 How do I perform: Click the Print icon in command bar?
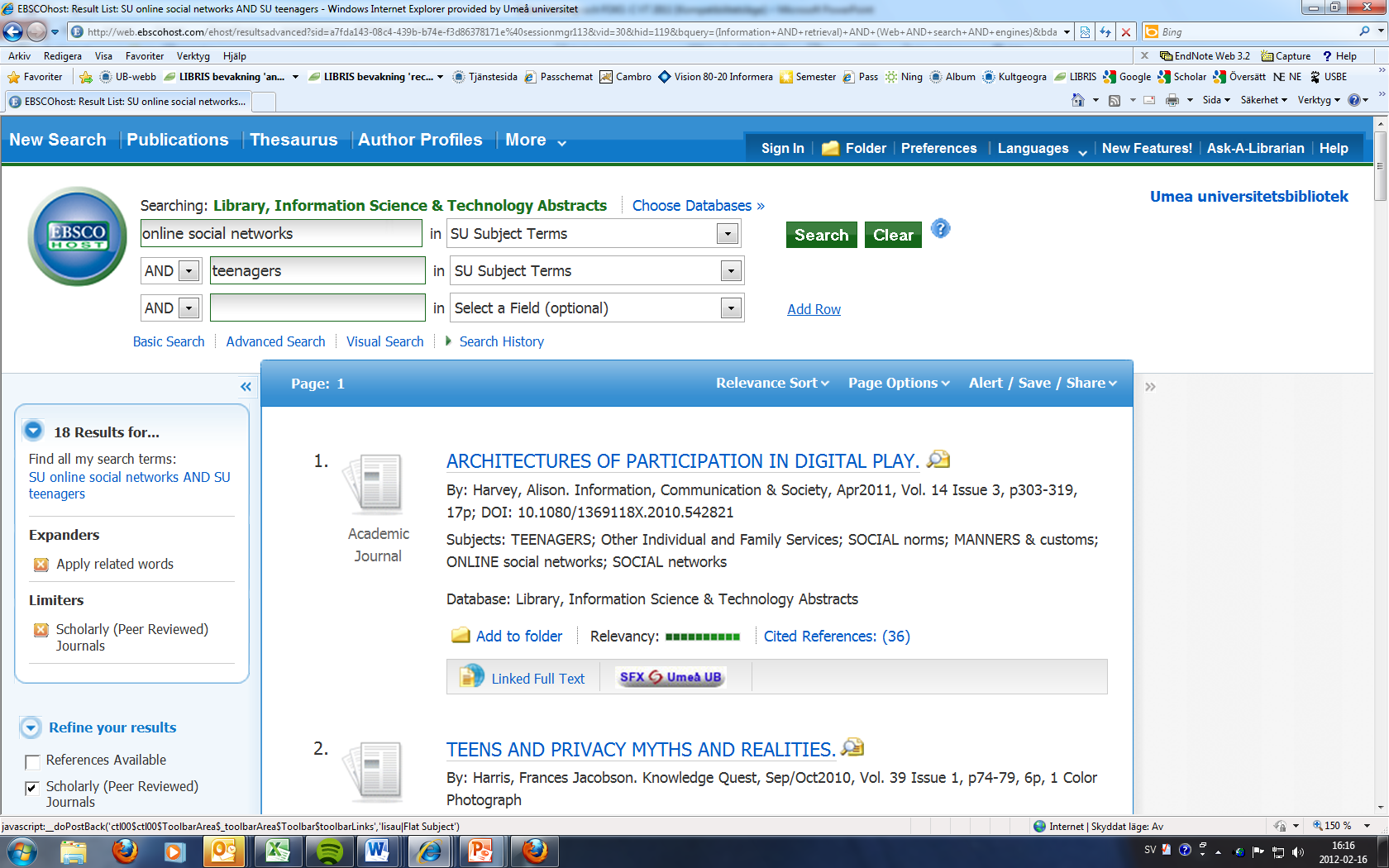(x=1172, y=100)
